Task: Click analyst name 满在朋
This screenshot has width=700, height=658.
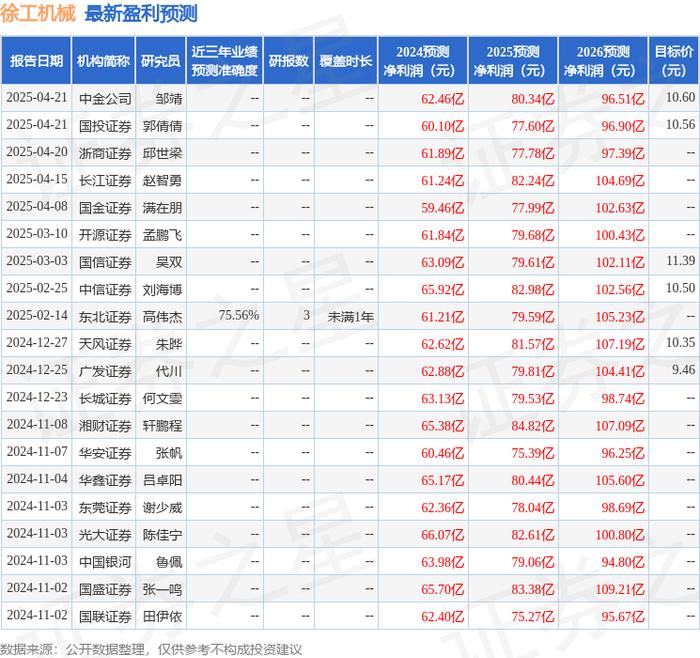Action: [x=162, y=208]
